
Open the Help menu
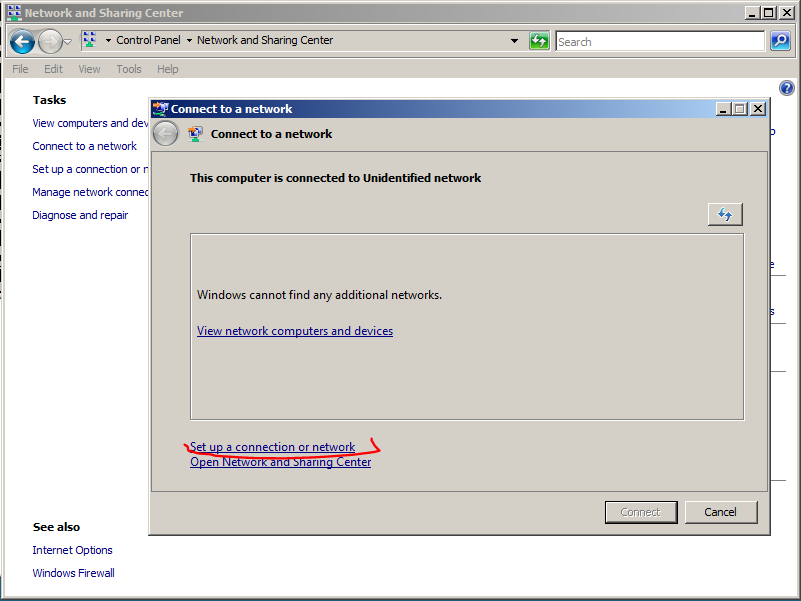pyautogui.click(x=168, y=69)
